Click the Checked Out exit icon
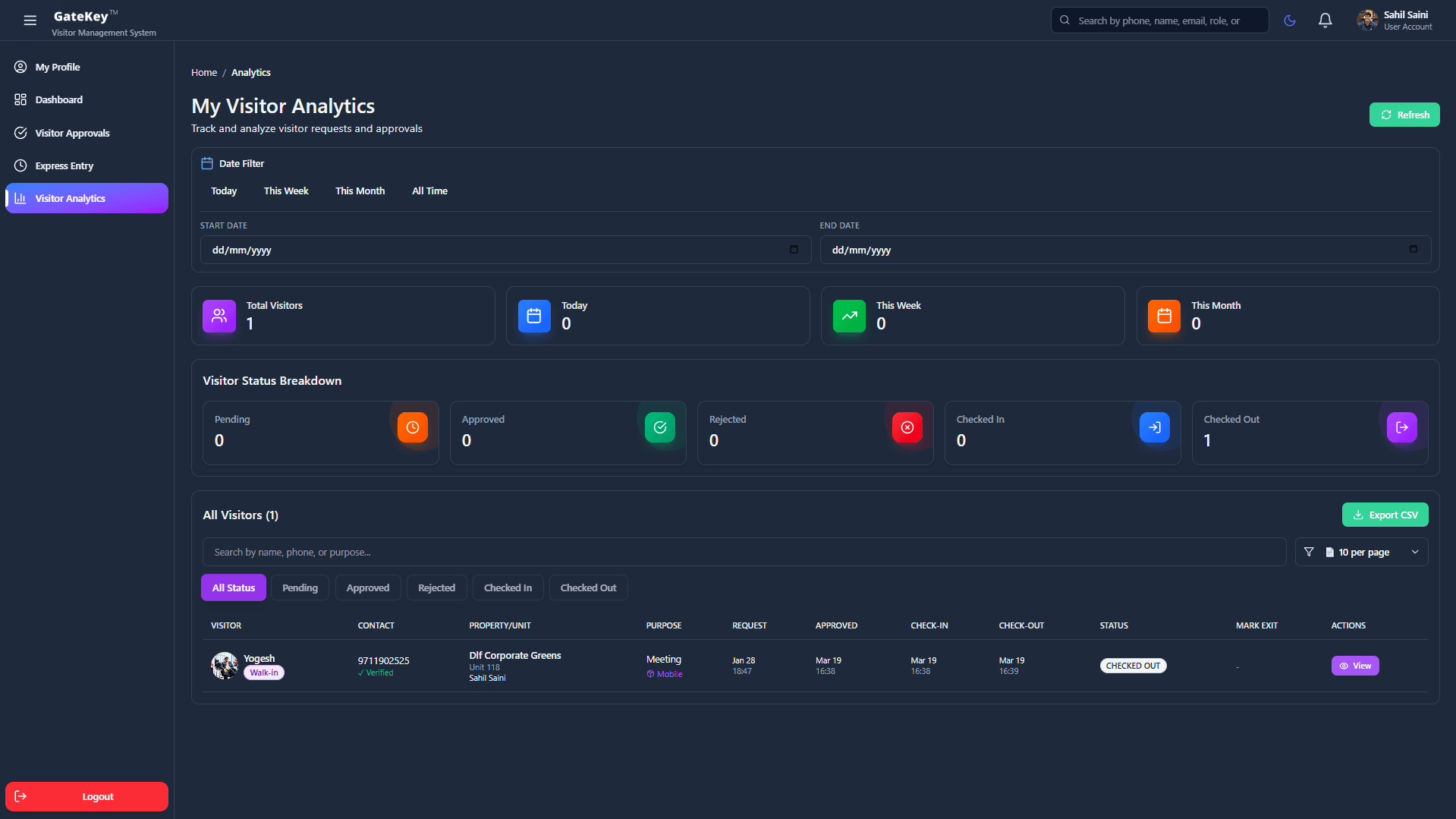Image resolution: width=1456 pixels, height=819 pixels. (1401, 427)
